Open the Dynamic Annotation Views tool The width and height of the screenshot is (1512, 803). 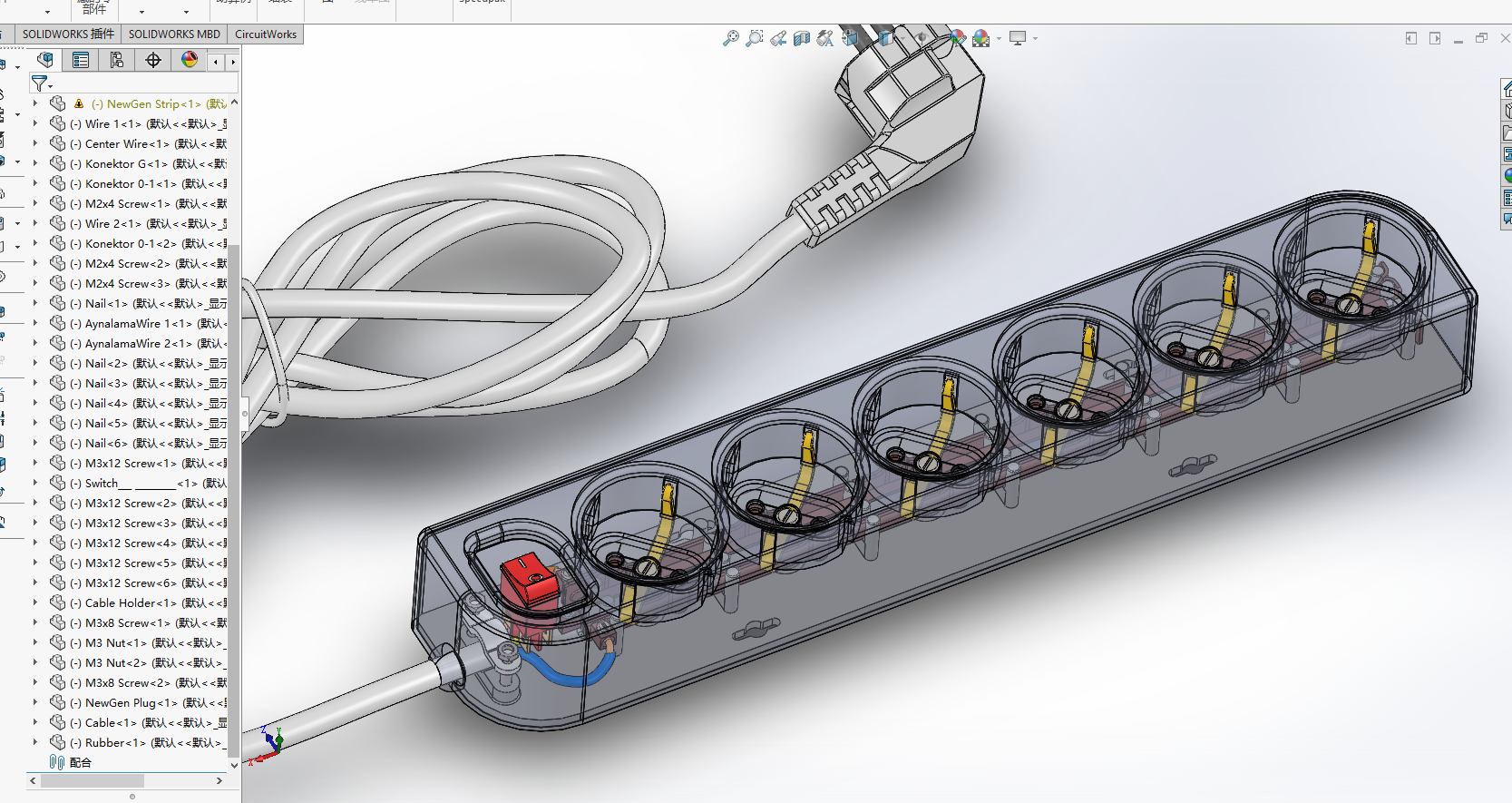(825, 38)
